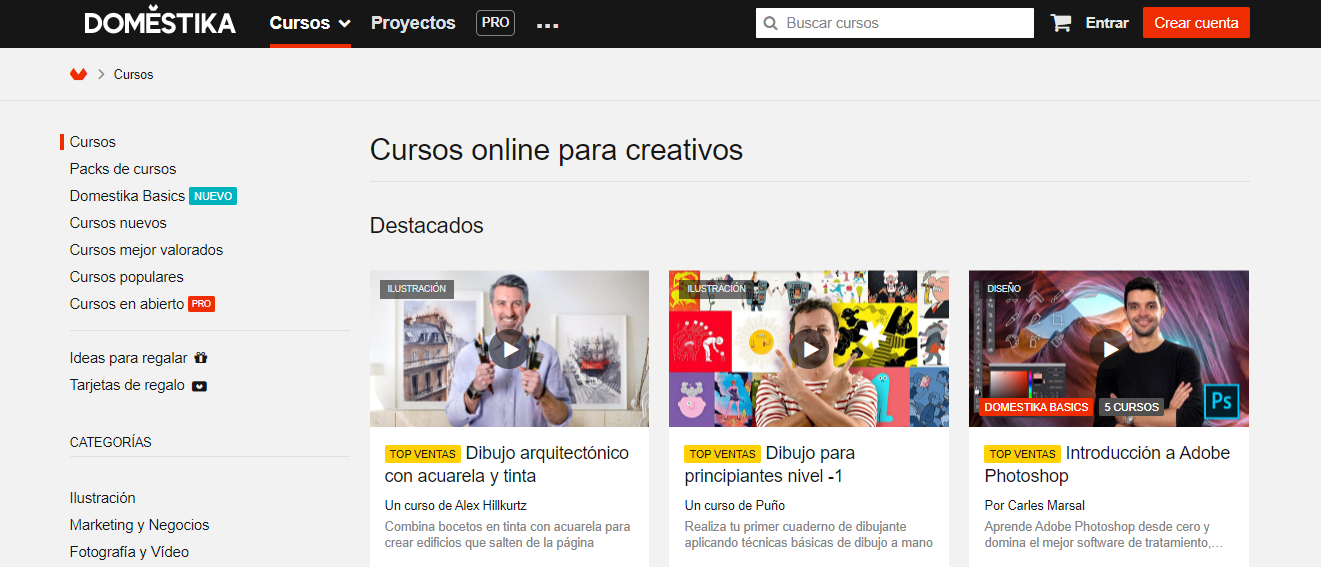Click ILUSTRACIÓN tag on Dibujo arquitectónico card
Viewport: 1321px width, 567px height.
click(417, 289)
